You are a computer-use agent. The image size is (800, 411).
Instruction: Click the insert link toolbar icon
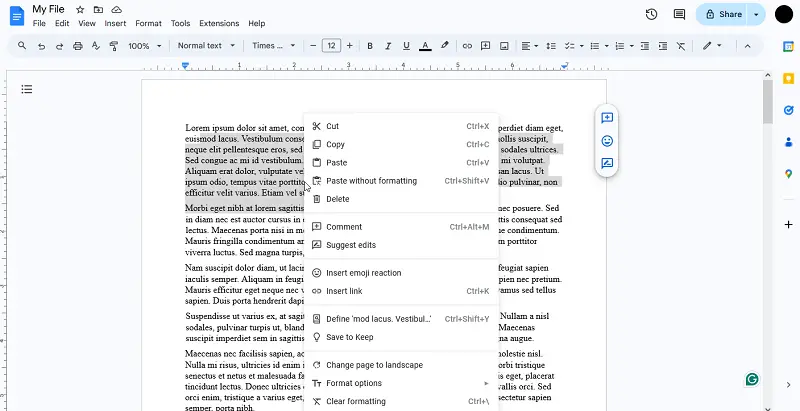[467, 46]
